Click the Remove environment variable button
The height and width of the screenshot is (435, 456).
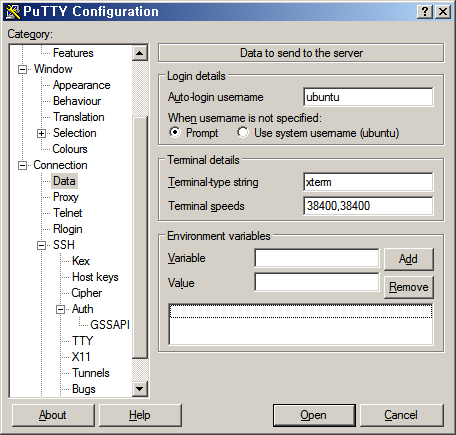click(x=409, y=287)
